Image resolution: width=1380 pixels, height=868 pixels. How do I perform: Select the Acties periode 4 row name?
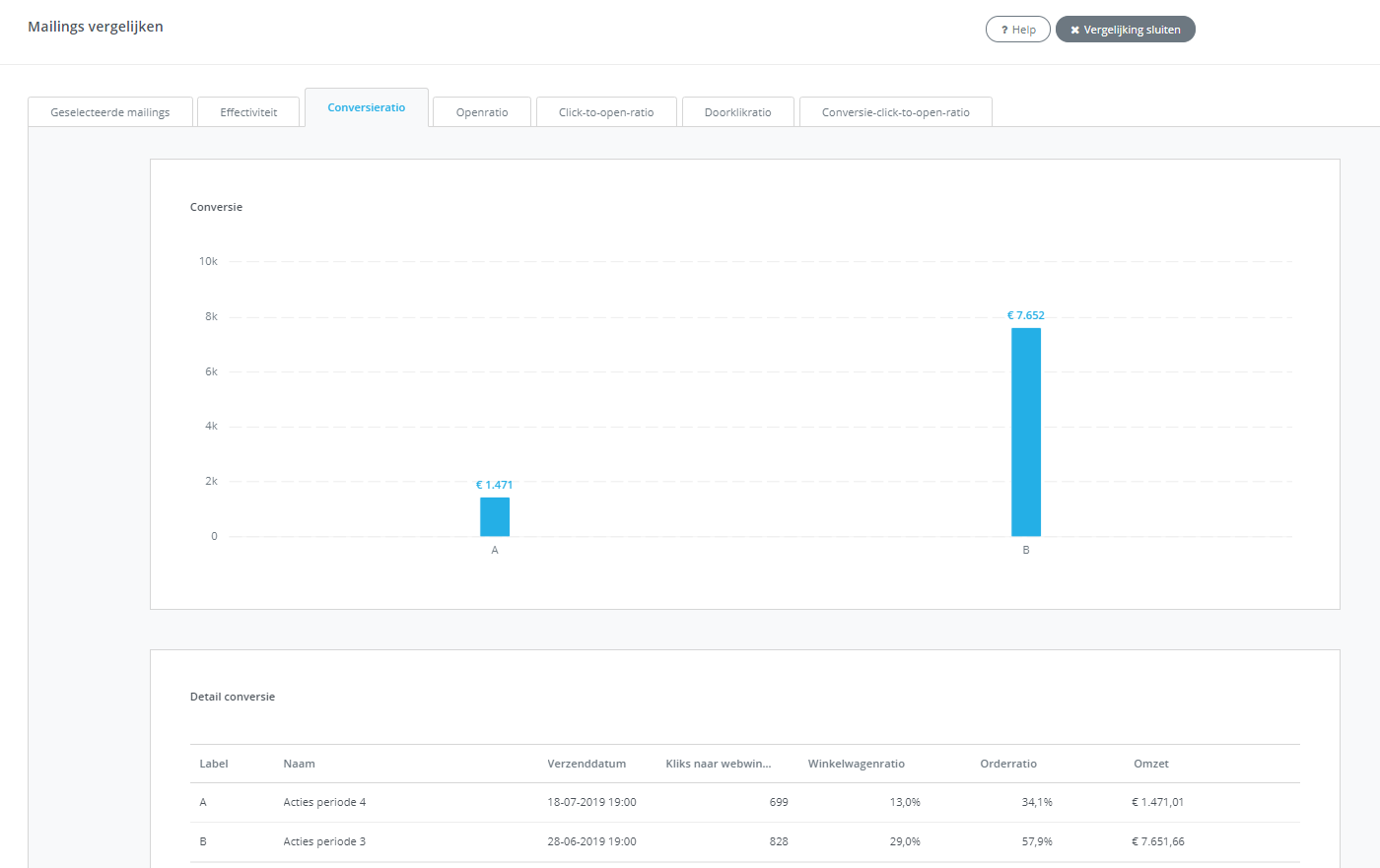coord(324,802)
